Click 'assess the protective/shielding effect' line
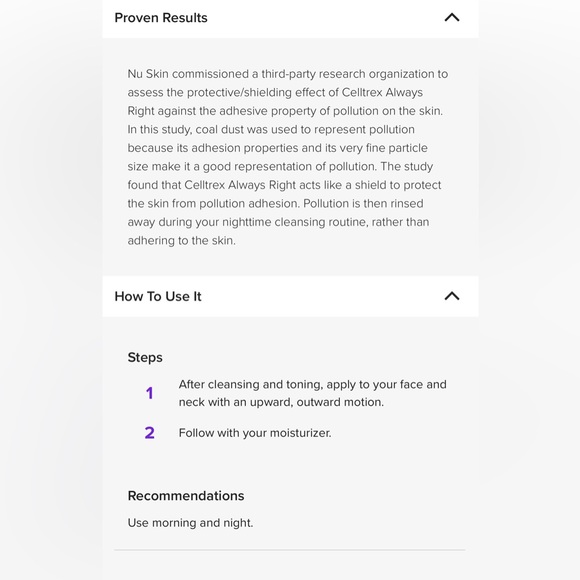Viewport: 580px width, 580px height. point(275,92)
